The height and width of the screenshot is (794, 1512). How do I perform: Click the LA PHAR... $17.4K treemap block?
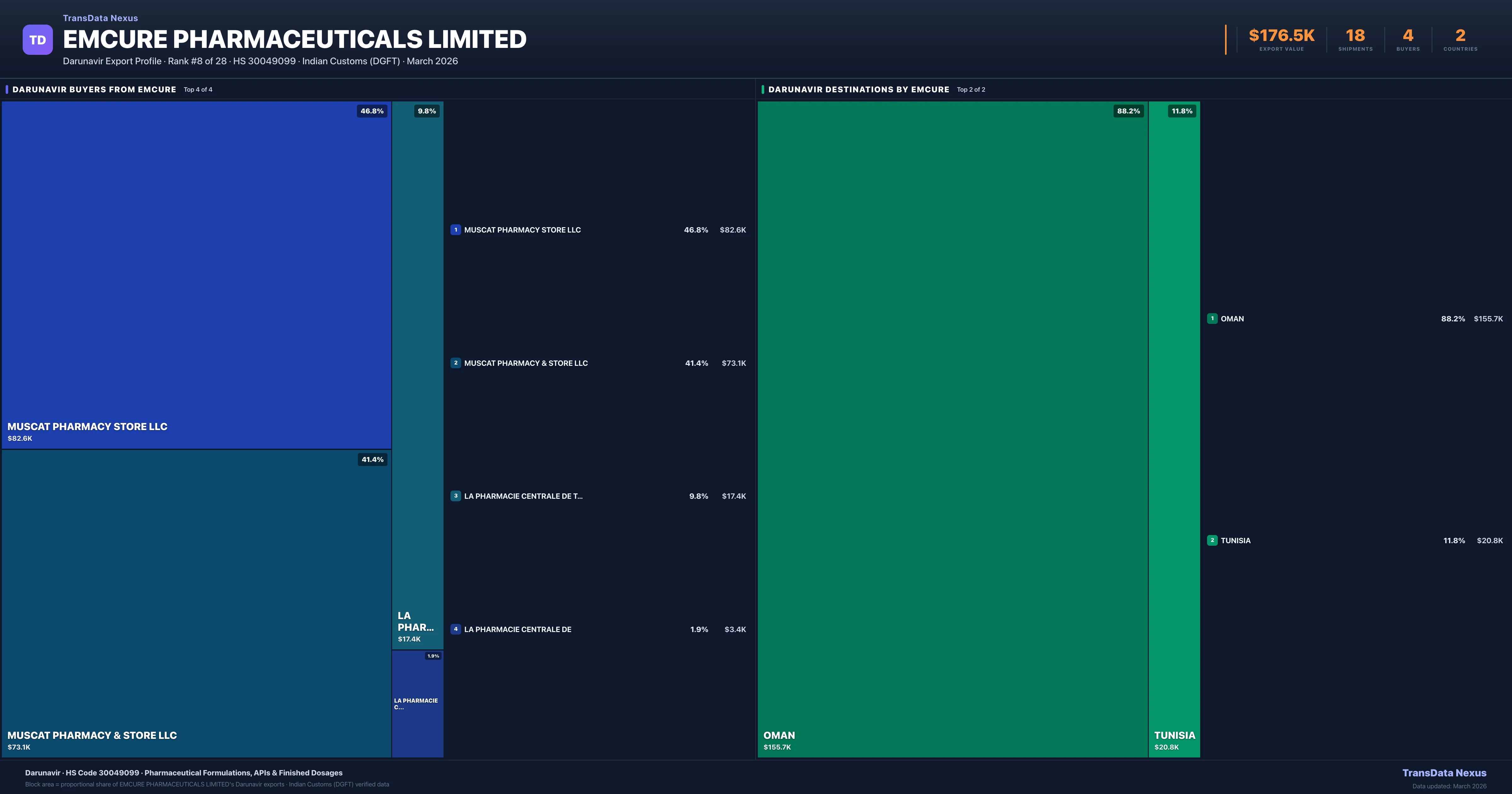(417, 376)
